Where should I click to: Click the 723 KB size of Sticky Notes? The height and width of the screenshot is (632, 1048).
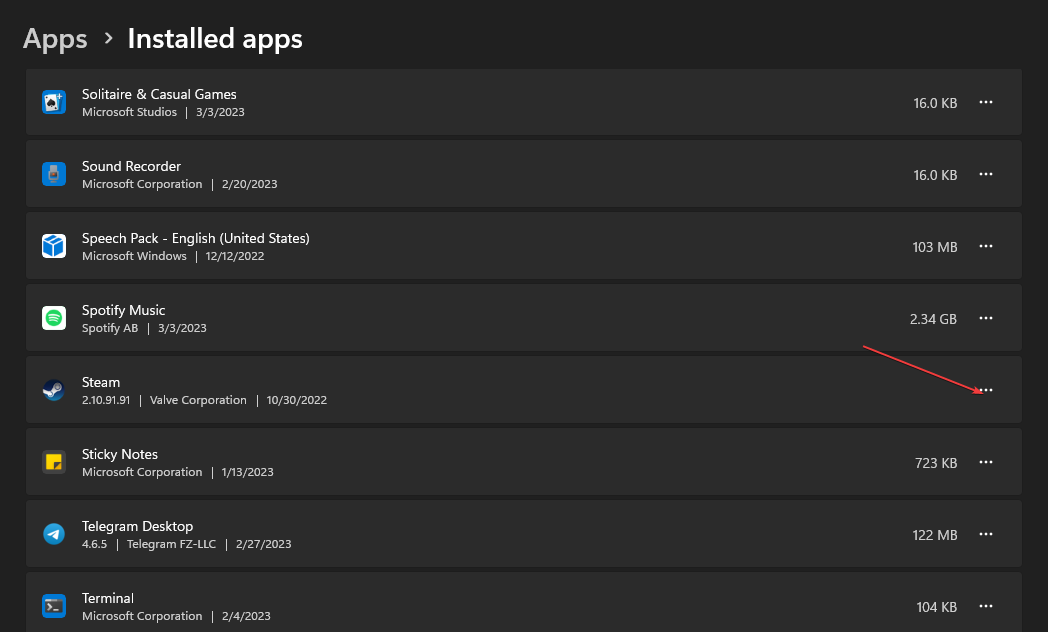click(936, 463)
